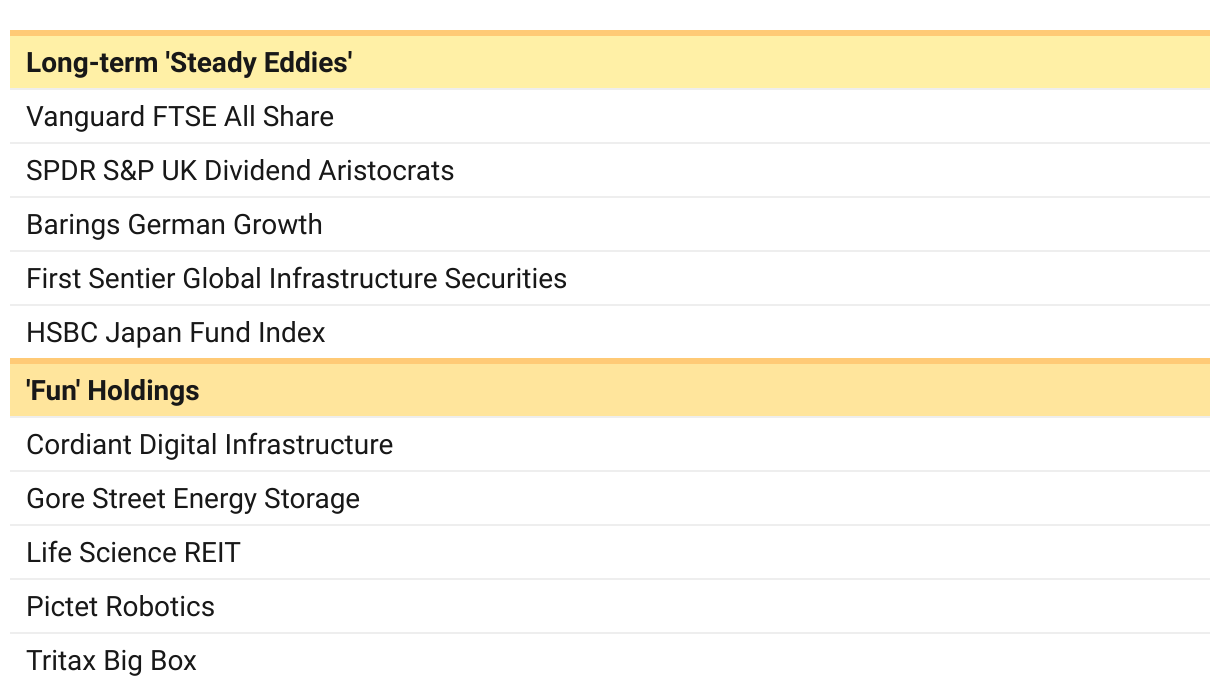Viewport: 1220px width, 696px height.
Task: Select the Pictet Robotics entry
Action: pyautogui.click(x=610, y=607)
